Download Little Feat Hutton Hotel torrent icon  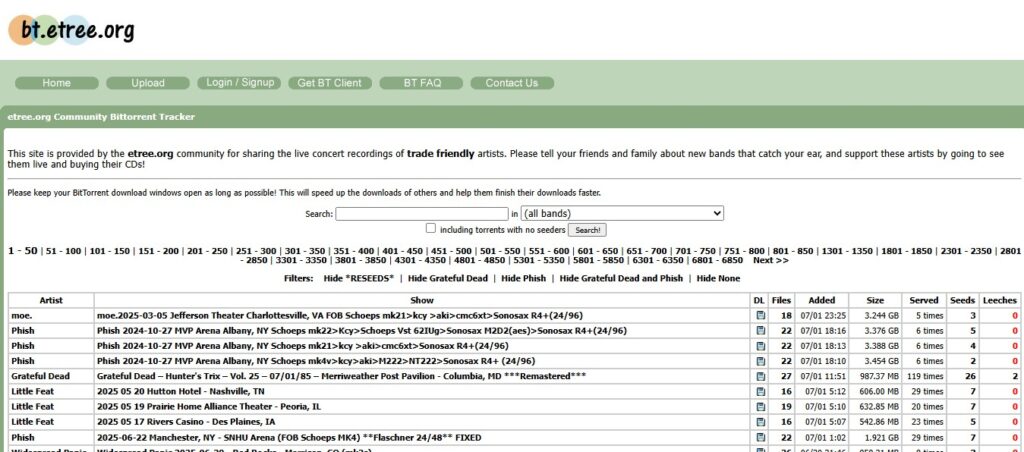coord(760,391)
